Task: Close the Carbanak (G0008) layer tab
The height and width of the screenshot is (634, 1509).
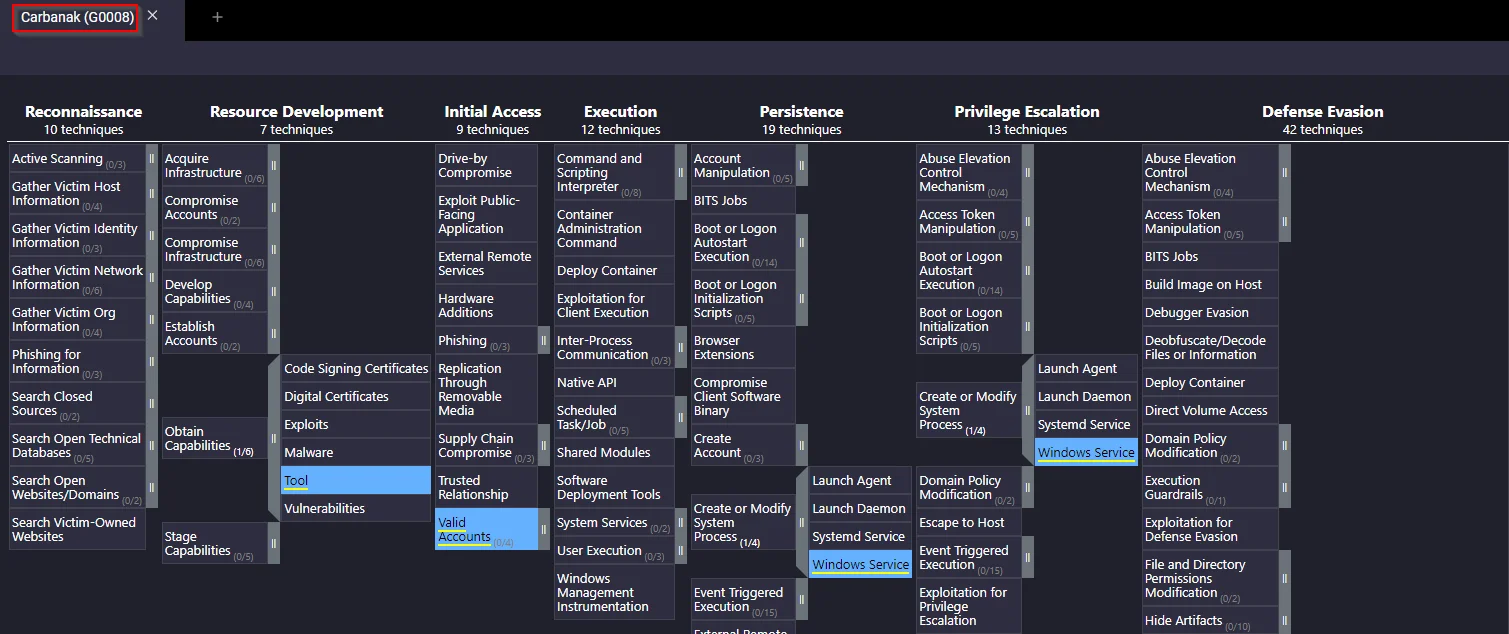Action: click(152, 16)
